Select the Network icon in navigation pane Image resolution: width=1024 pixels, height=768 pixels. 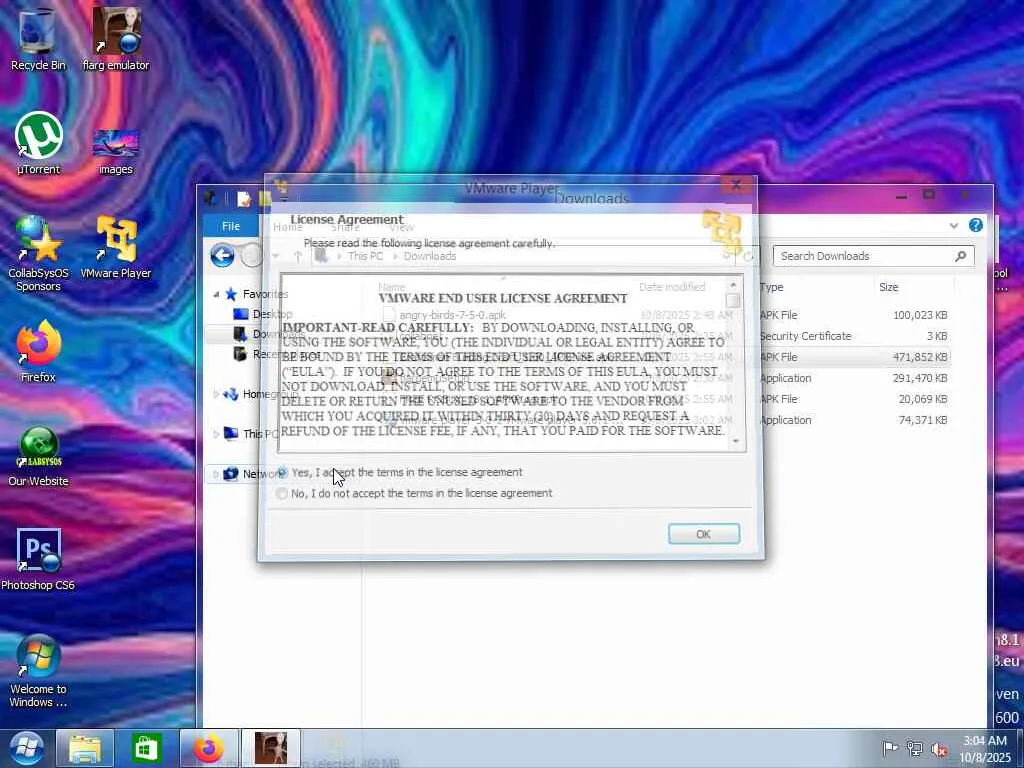click(231, 474)
